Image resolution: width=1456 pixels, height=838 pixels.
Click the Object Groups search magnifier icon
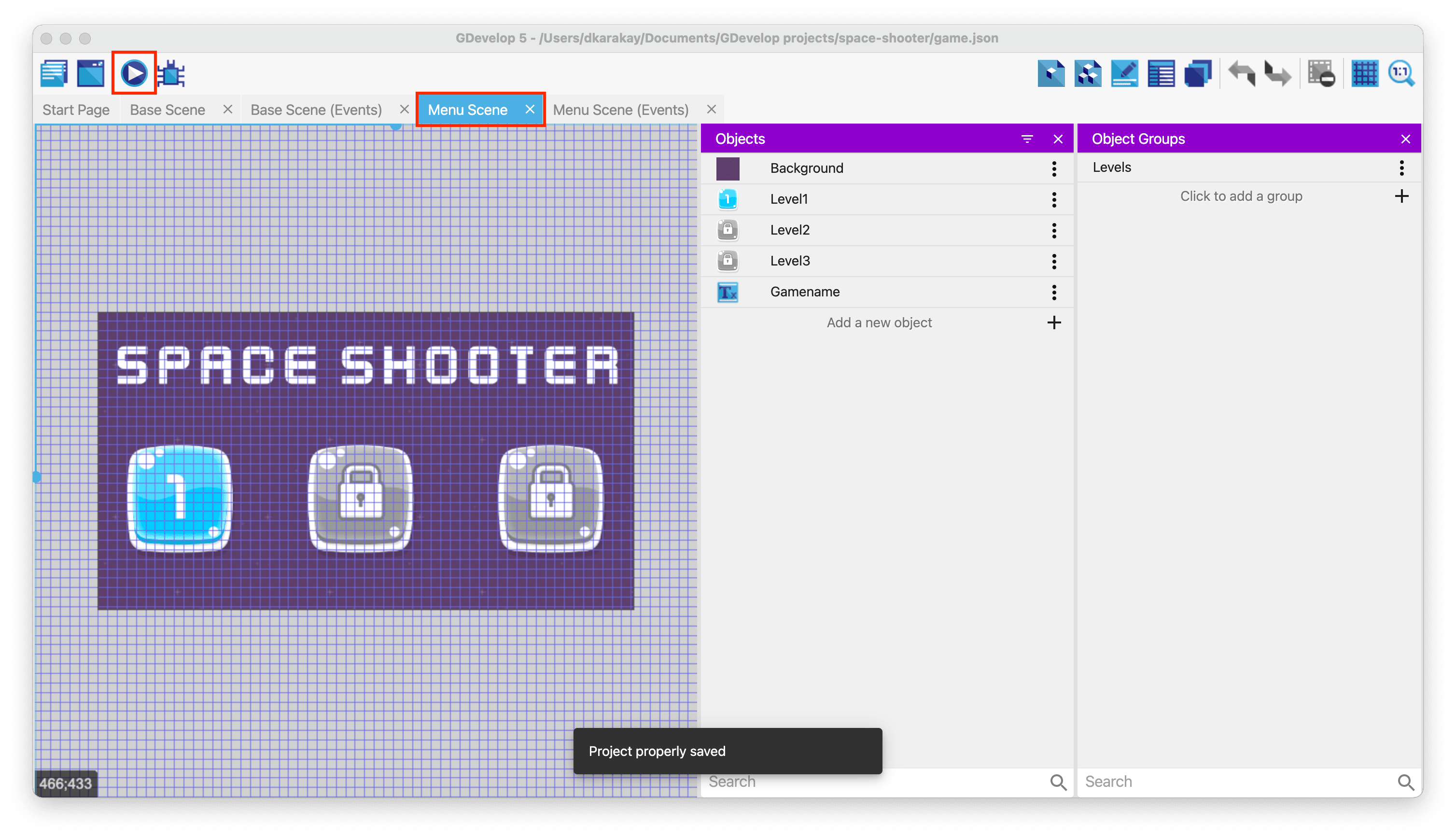[1405, 782]
